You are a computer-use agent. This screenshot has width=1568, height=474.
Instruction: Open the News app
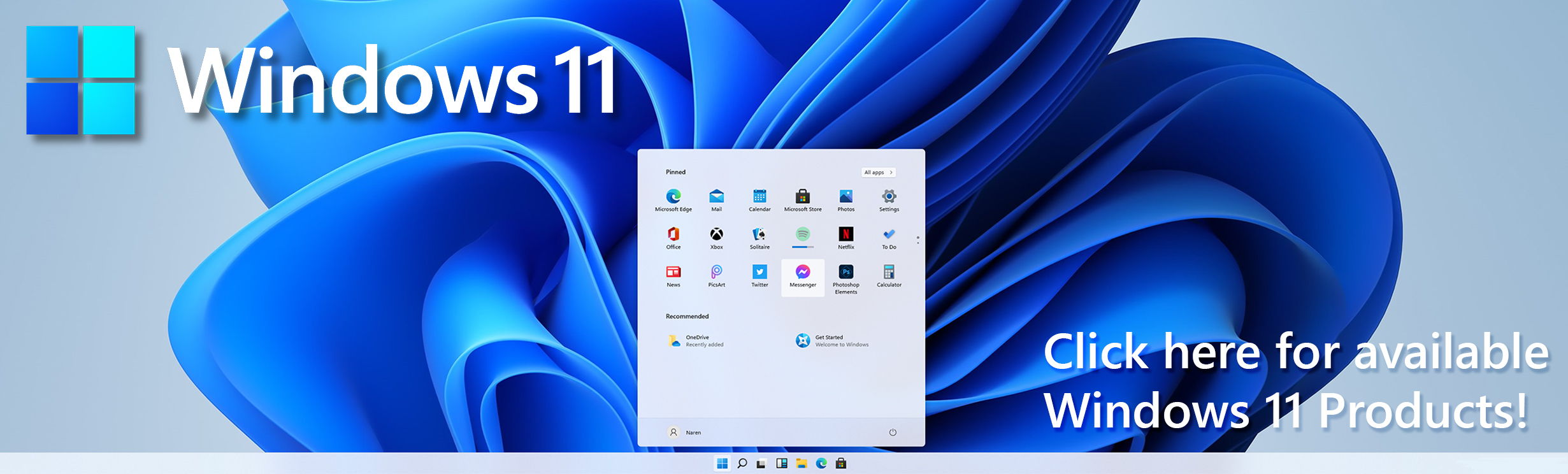tap(673, 276)
